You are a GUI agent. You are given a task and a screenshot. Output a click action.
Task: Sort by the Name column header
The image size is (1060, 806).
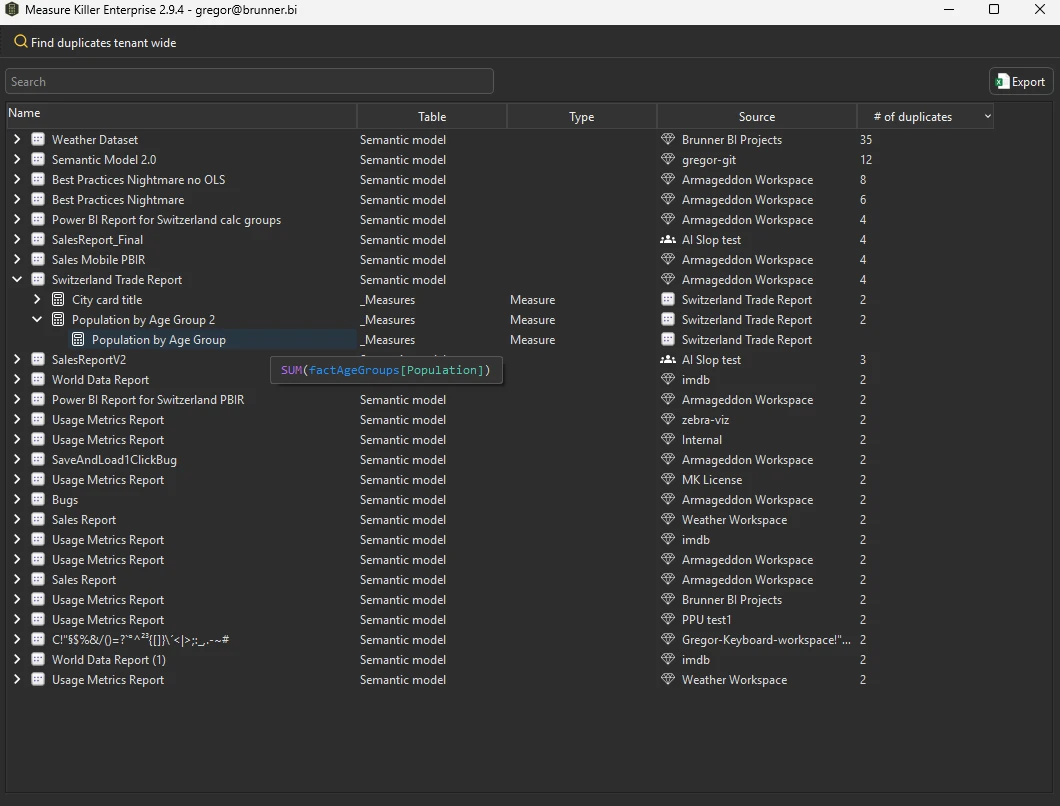tap(181, 116)
